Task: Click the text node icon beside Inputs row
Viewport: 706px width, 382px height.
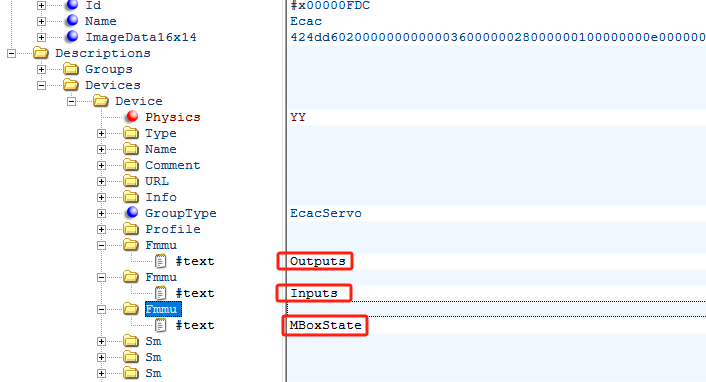Action: (161, 293)
